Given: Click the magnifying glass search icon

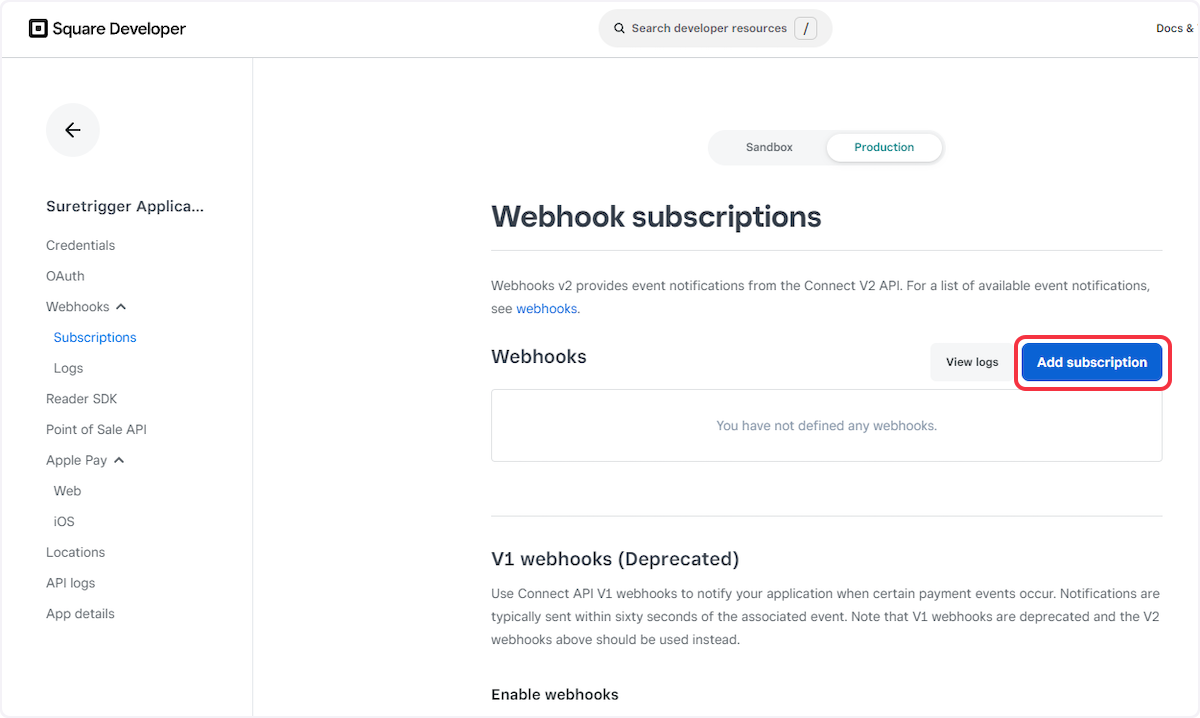Looking at the screenshot, I should point(619,28).
